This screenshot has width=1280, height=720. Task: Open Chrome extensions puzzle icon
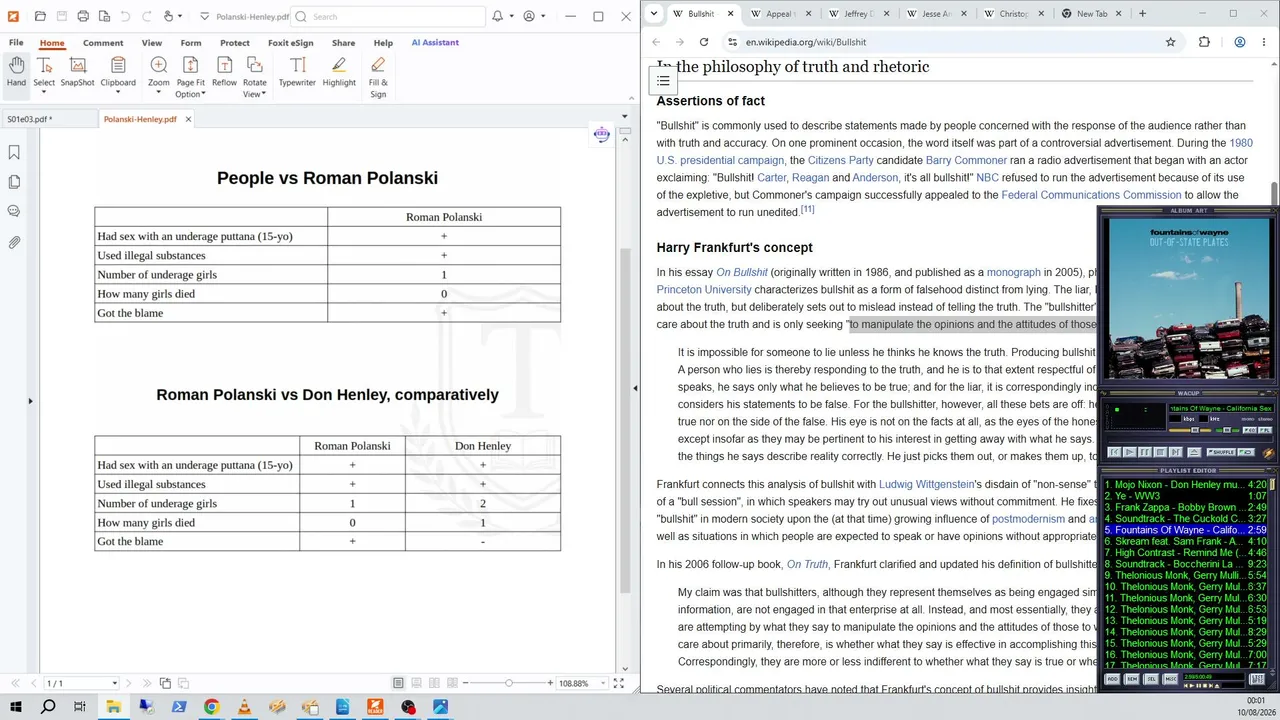click(x=1204, y=42)
